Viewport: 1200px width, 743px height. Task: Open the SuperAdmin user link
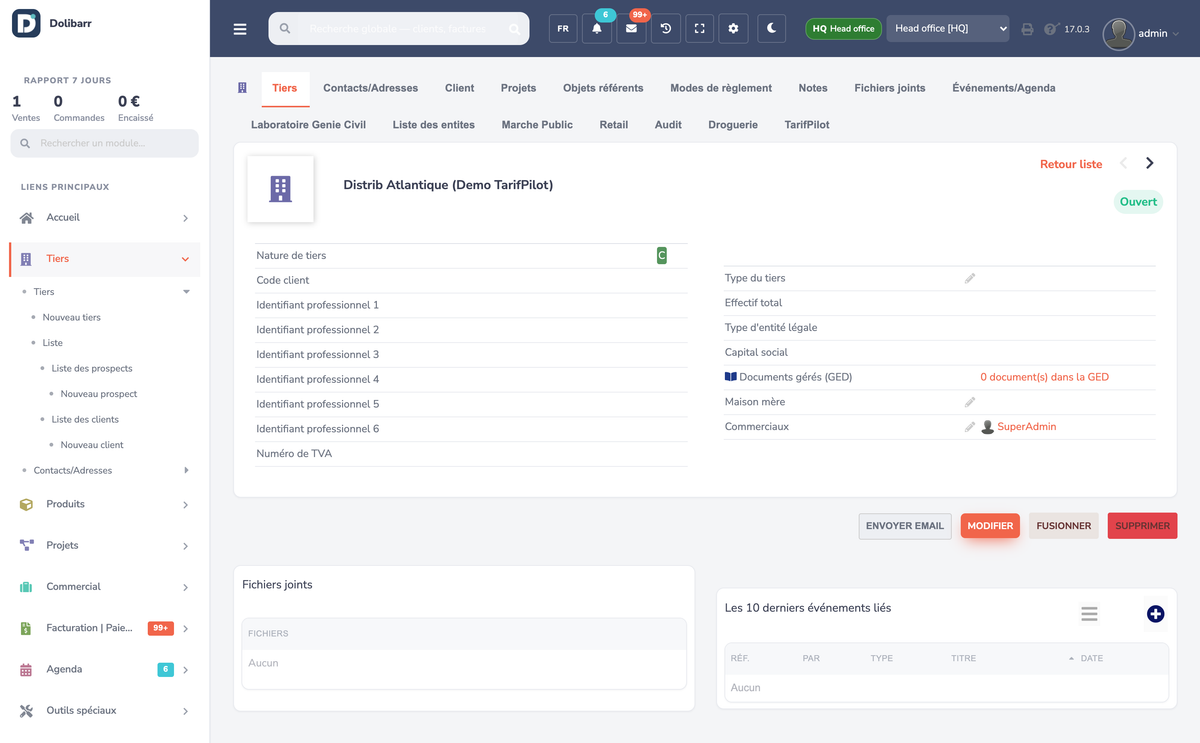pos(1026,427)
